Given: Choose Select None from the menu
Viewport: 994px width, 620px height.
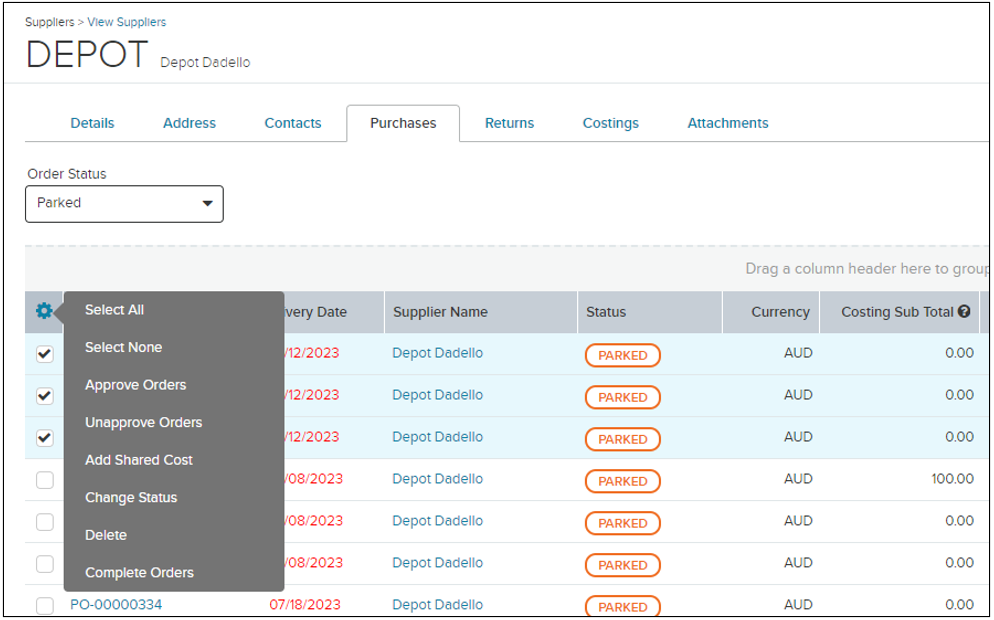Looking at the screenshot, I should [124, 347].
